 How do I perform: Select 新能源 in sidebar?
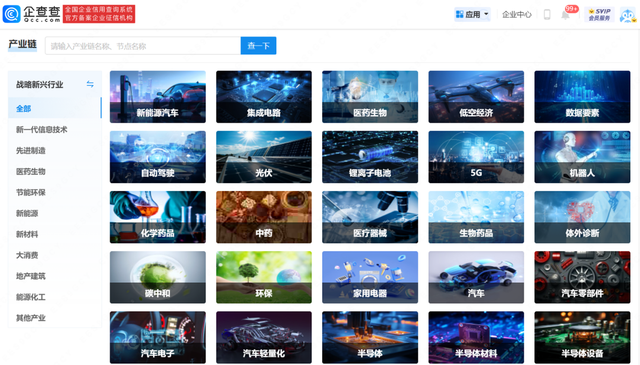click(27, 213)
